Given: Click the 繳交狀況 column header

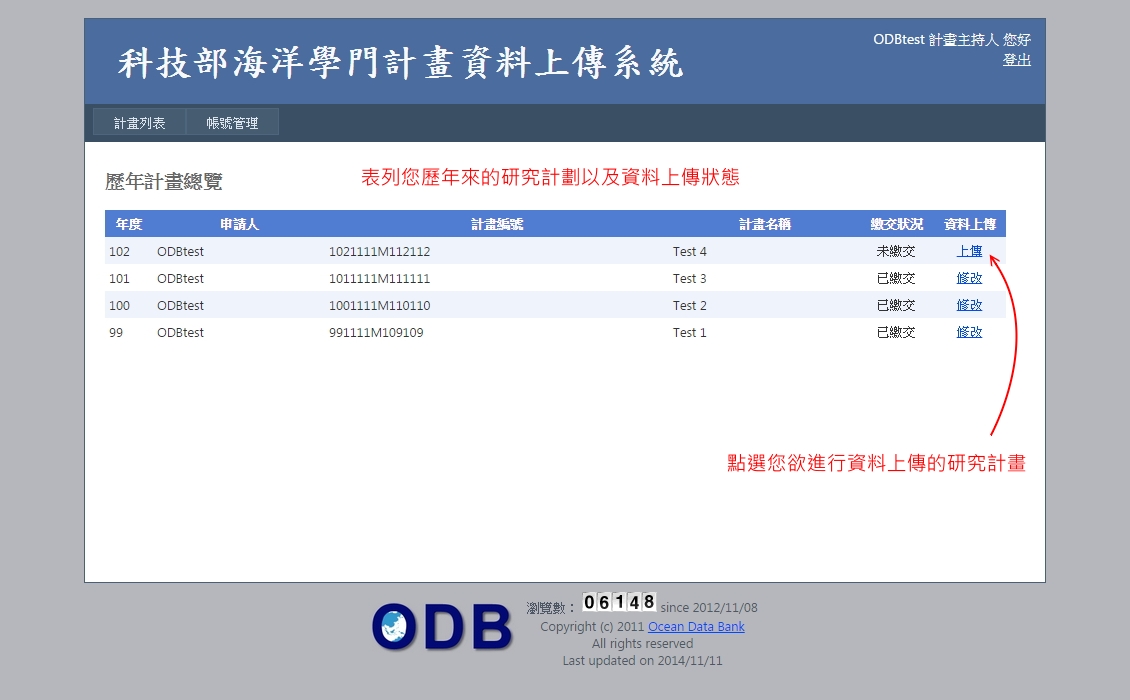Looking at the screenshot, I should (897, 224).
